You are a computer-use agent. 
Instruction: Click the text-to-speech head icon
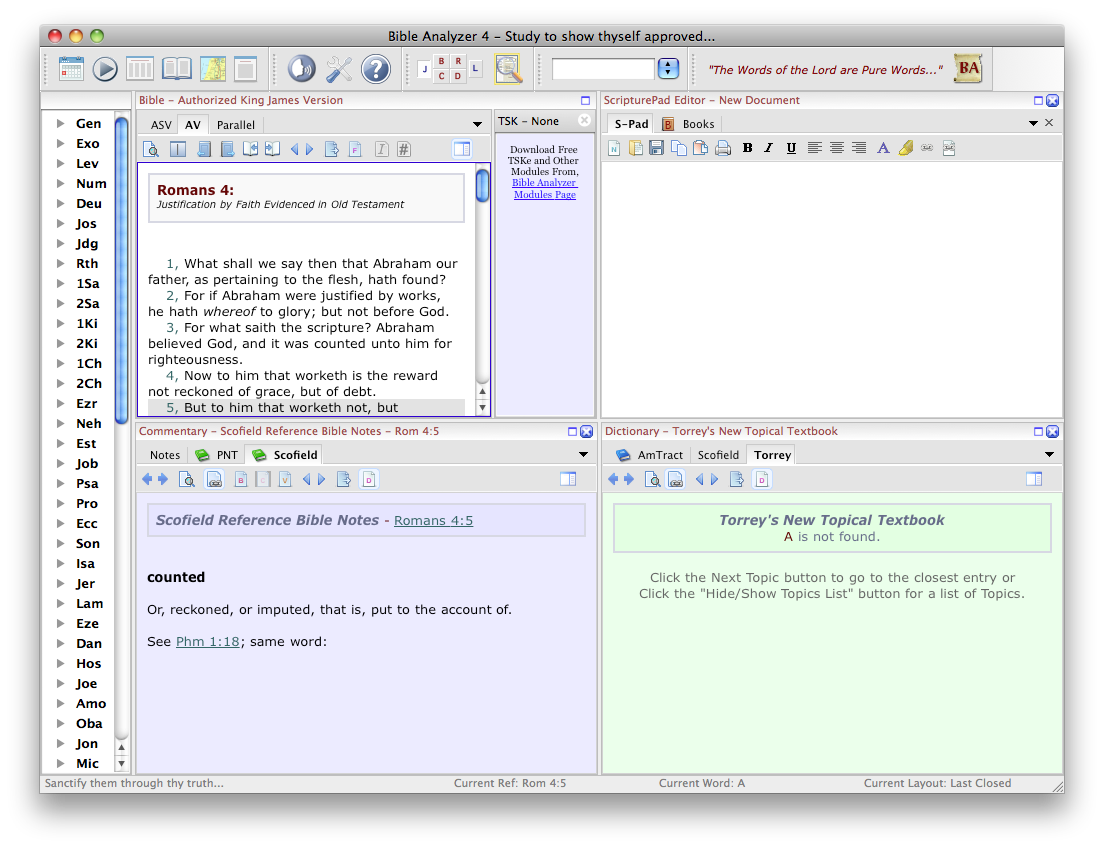[x=301, y=69]
